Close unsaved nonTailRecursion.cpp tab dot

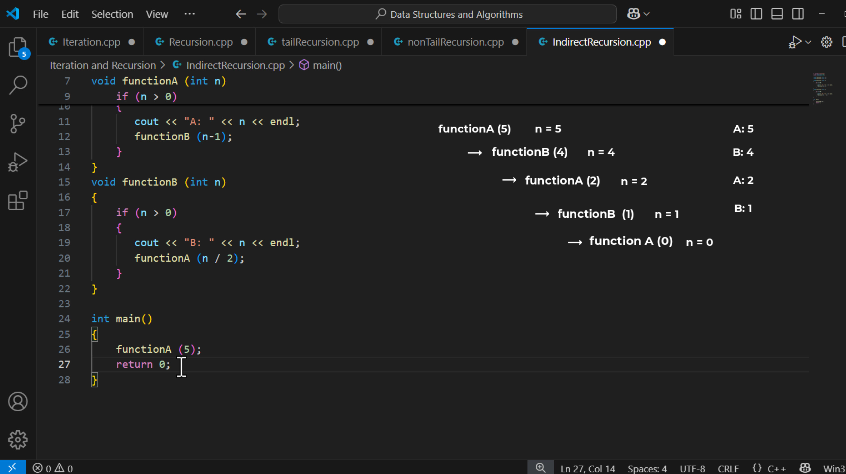pyautogui.click(x=515, y=42)
